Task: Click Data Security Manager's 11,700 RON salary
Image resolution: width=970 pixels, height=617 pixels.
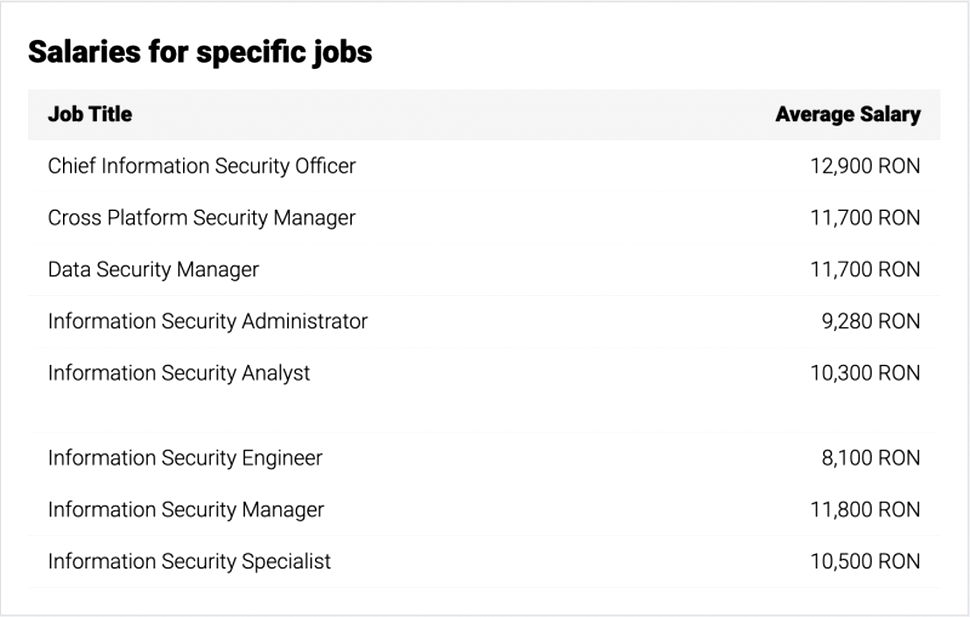Action: point(864,270)
